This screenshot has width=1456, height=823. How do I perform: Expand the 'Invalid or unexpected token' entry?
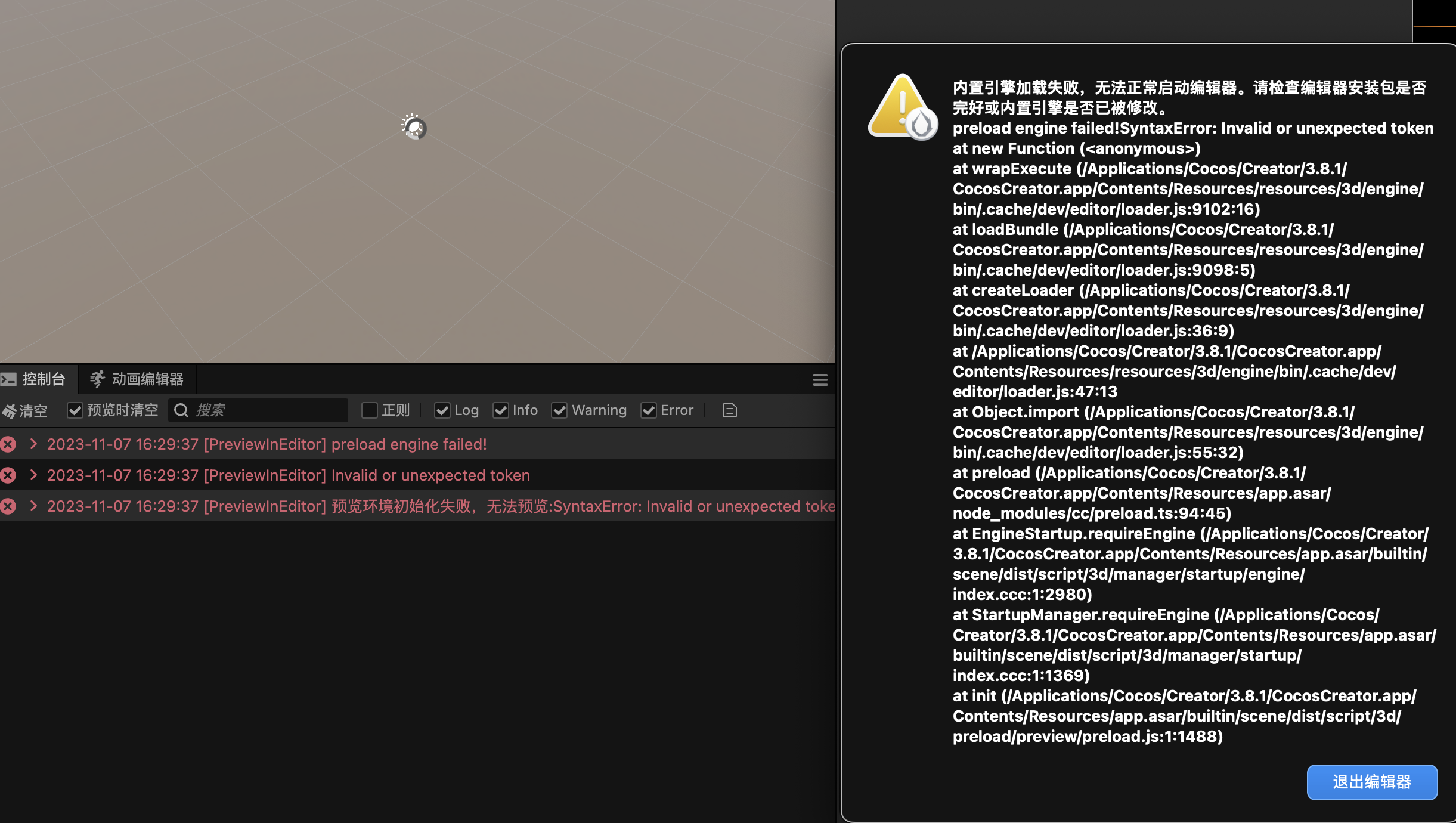tap(34, 475)
